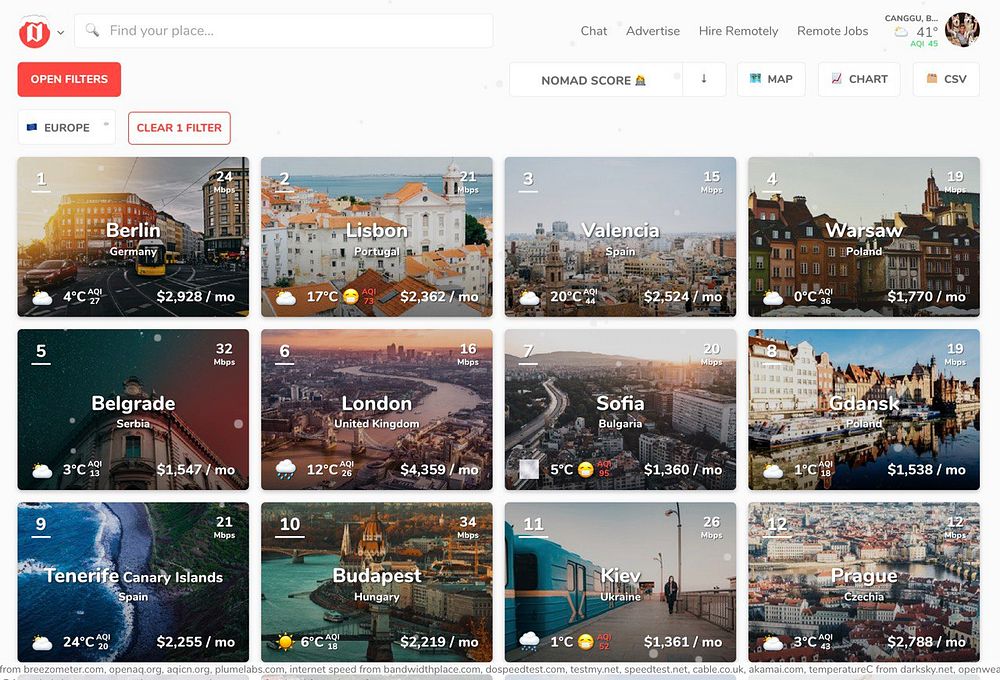Click Valencia's cloud weather icon
The image size is (1000, 680).
(x=529, y=297)
